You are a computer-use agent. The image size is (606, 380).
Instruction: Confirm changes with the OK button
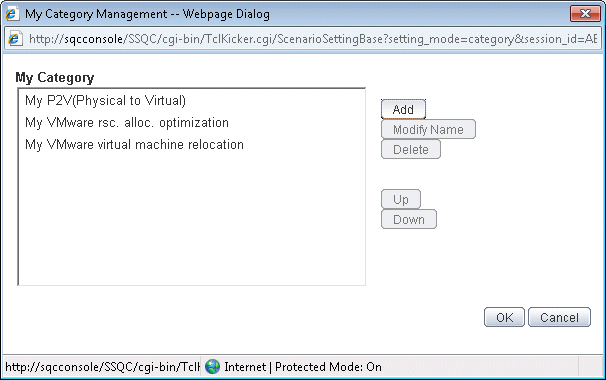point(504,317)
